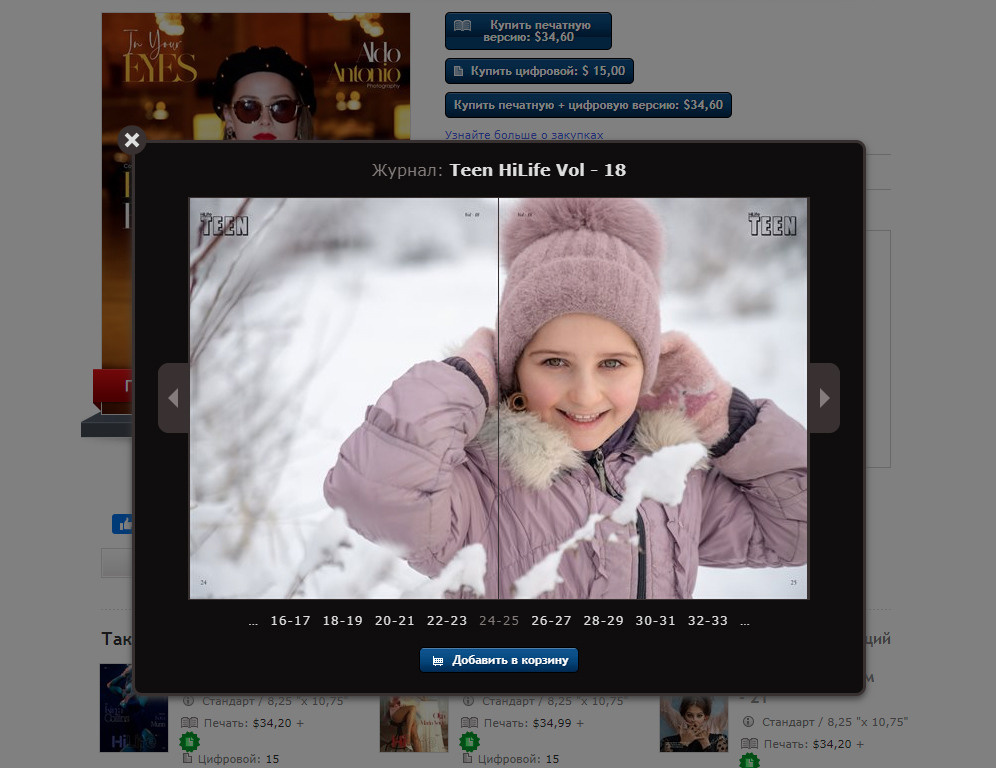Image resolution: width=996 pixels, height=768 pixels.
Task: Click Купить цифровой $15,00 button
Action: pyautogui.click(x=539, y=71)
